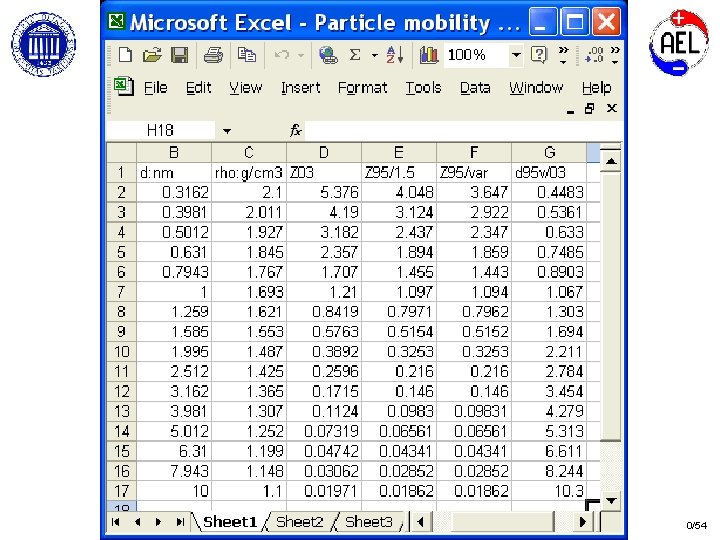
Task: Select cell containing rho:g/cm3
Action: (249, 172)
